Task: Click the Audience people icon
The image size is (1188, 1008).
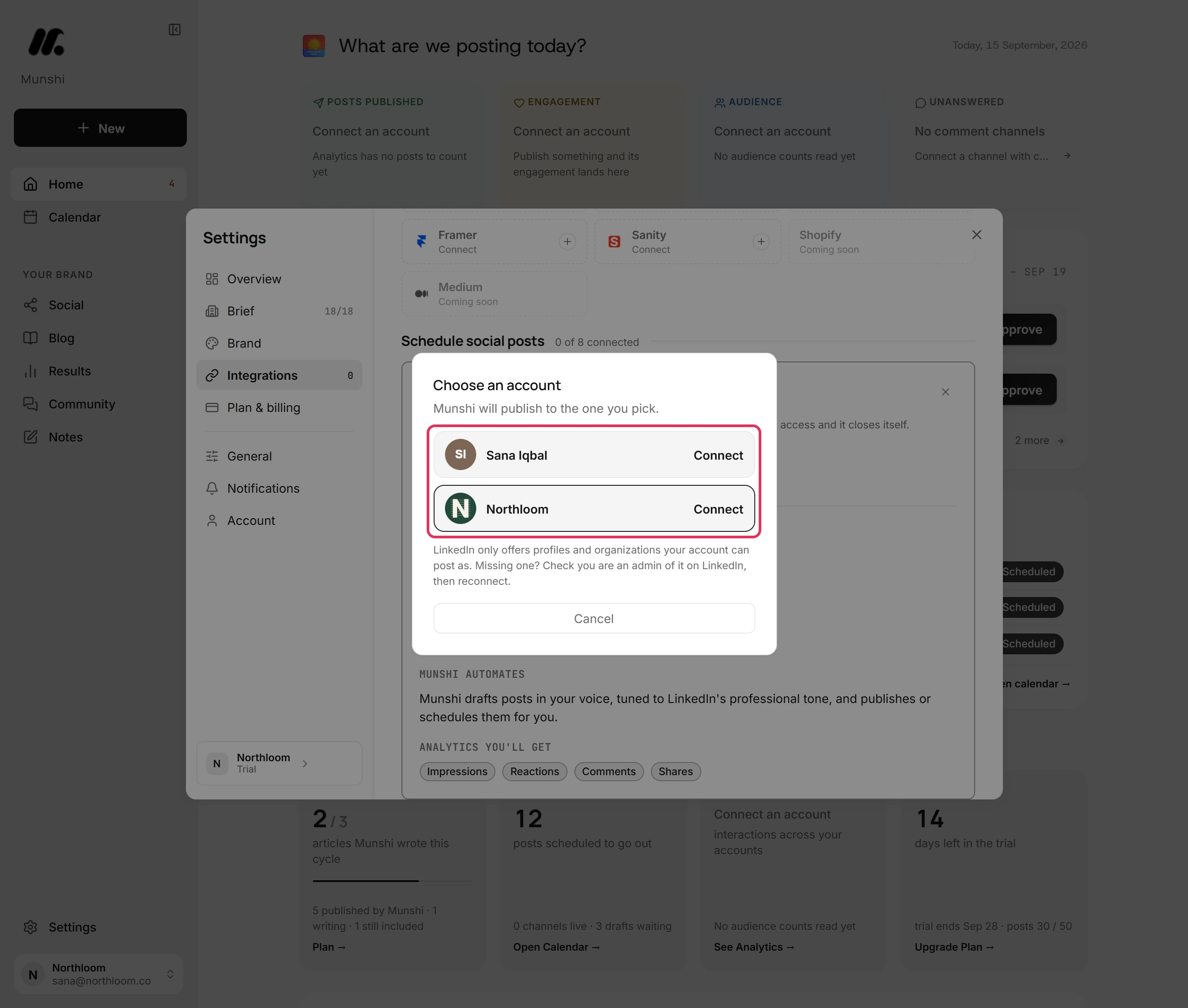Action: coord(720,102)
